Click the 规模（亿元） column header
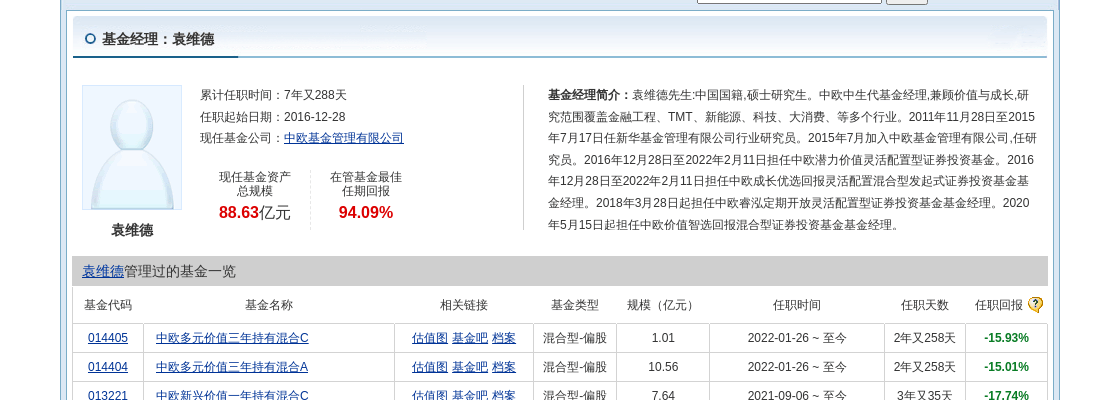The width and height of the screenshot is (1120, 400). [x=661, y=305]
